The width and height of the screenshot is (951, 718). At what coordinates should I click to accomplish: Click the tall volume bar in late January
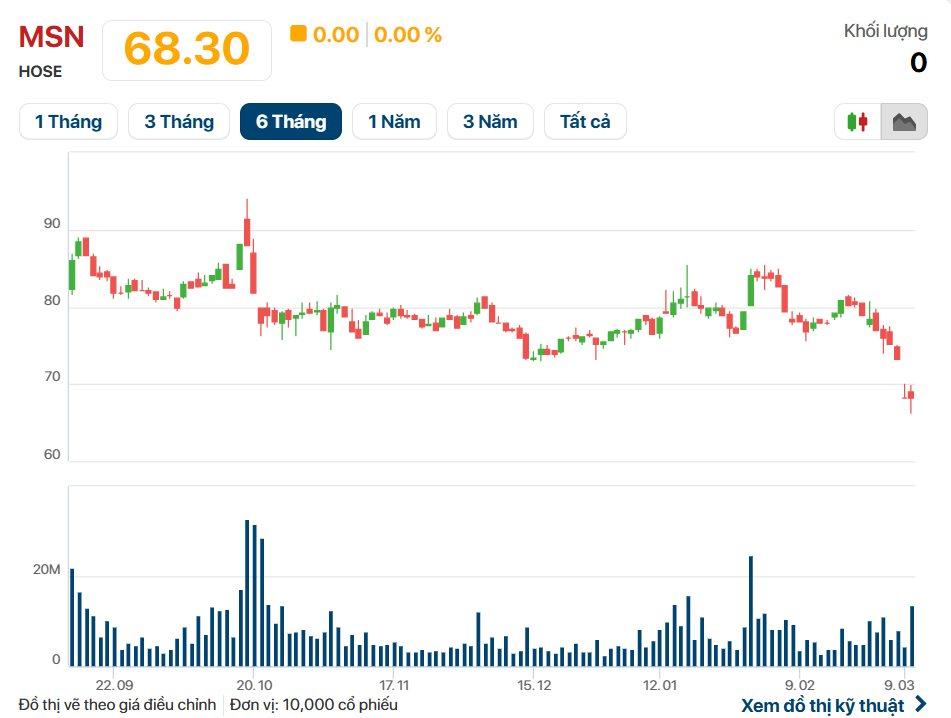click(751, 611)
